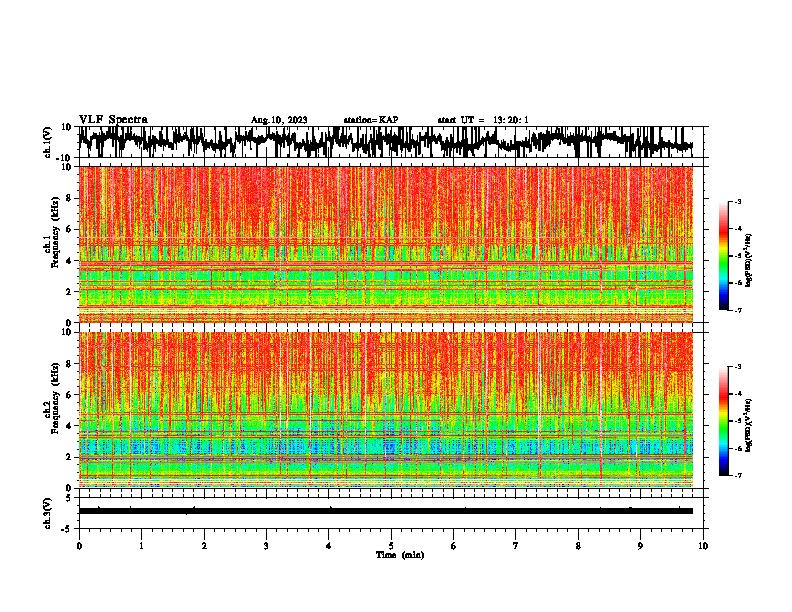The height and width of the screenshot is (612, 792).
Task: Click time axis tick label '6'
Action: (454, 546)
